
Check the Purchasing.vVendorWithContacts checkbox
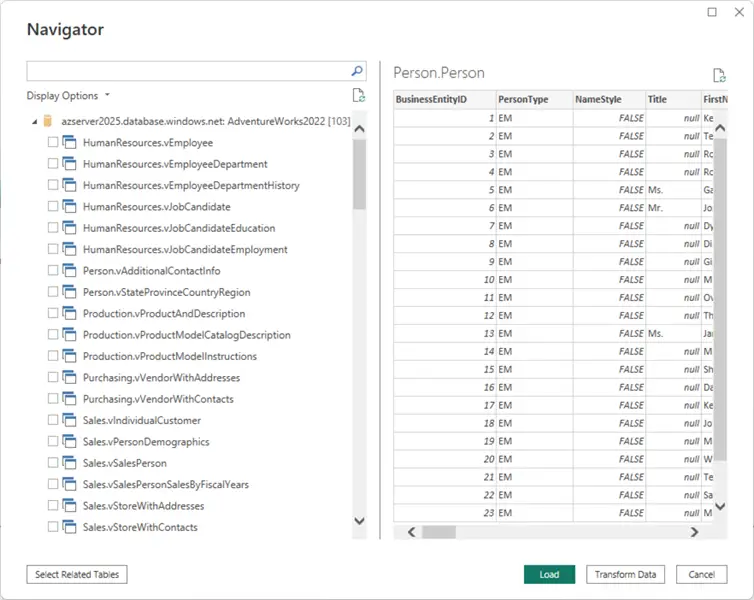(53, 398)
